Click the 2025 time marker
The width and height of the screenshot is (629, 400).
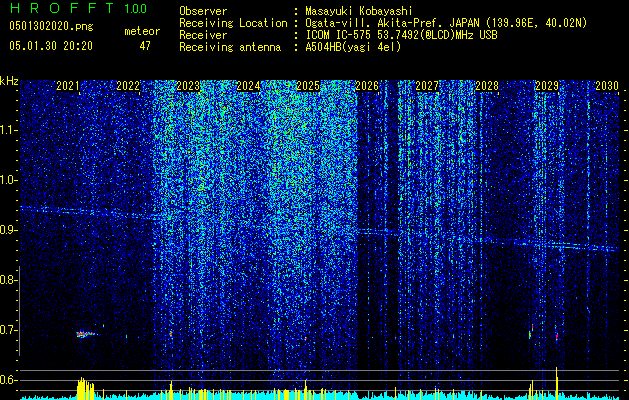[308, 86]
